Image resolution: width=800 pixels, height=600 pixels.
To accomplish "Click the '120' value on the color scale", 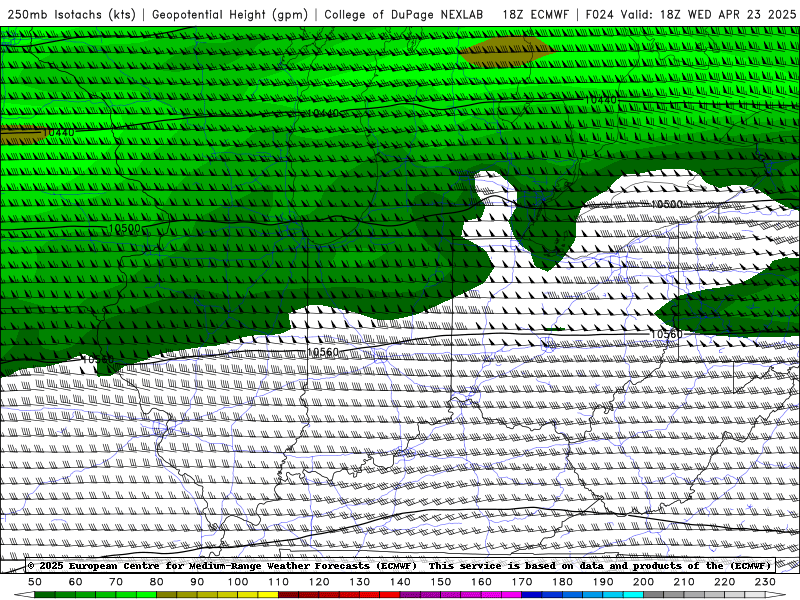I will (319, 582).
